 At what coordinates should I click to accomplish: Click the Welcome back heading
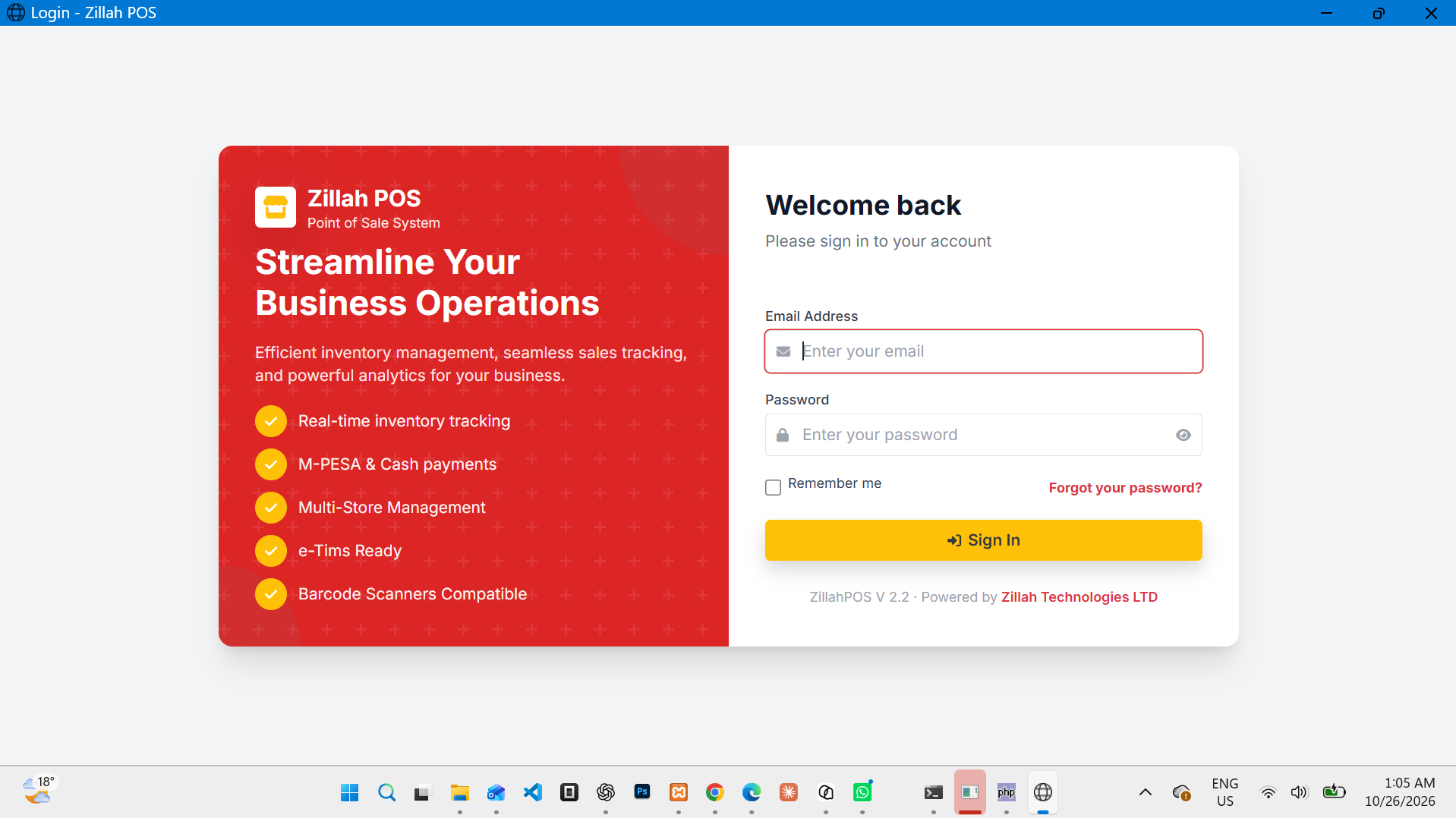coord(863,206)
